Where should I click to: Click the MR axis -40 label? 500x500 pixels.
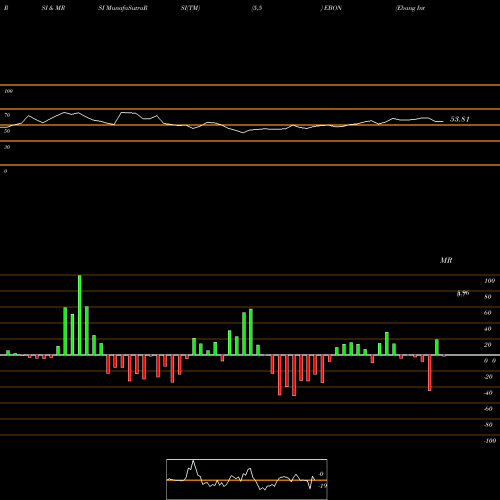[x=488, y=393]
